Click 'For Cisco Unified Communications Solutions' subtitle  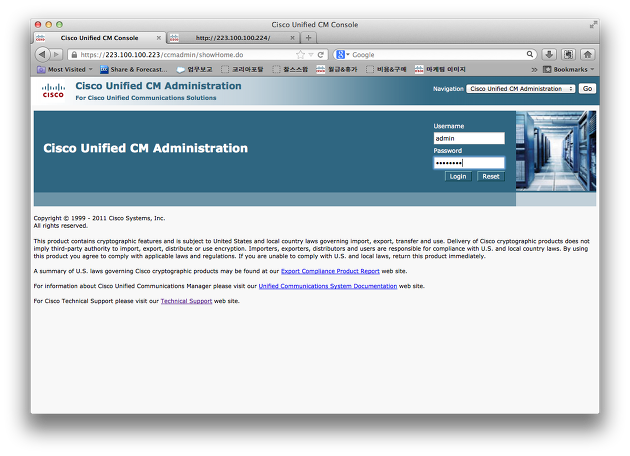(x=146, y=98)
